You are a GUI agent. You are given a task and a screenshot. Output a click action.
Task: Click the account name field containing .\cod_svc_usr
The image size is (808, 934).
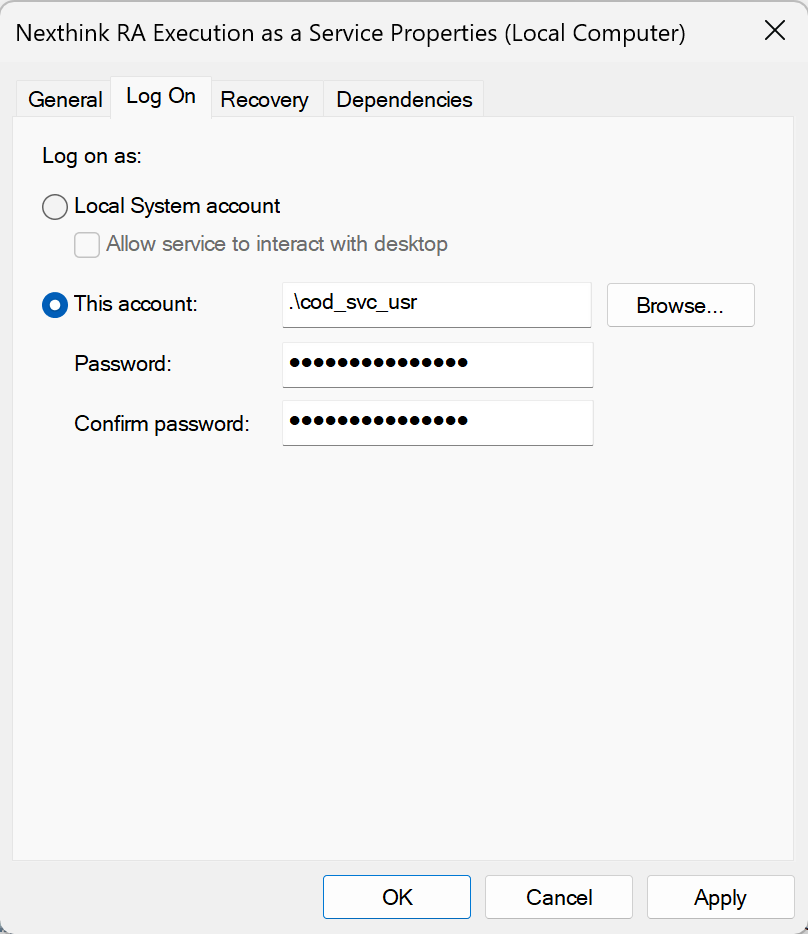coord(437,304)
